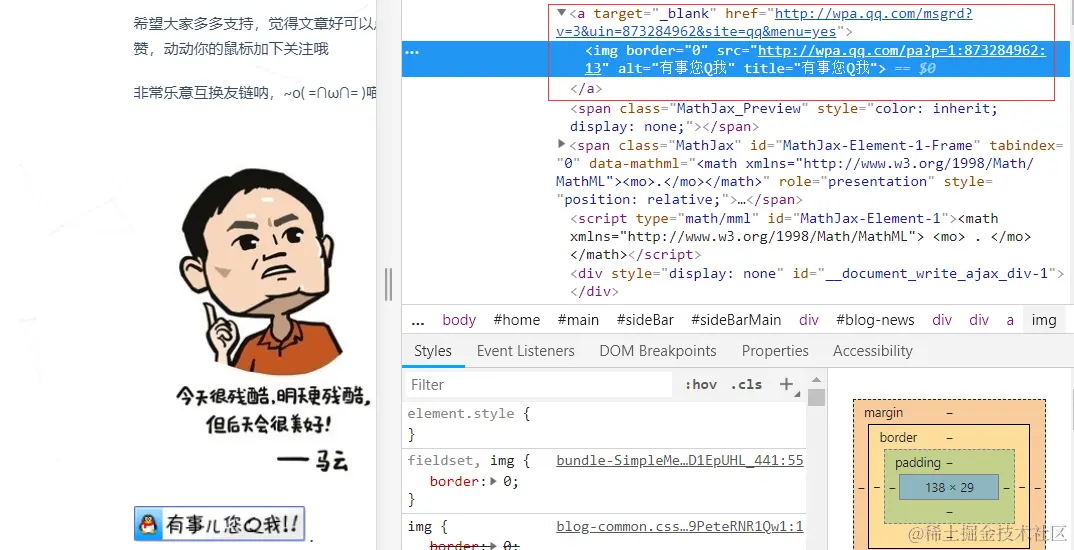Click the 138 × 29 content box

[949, 488]
